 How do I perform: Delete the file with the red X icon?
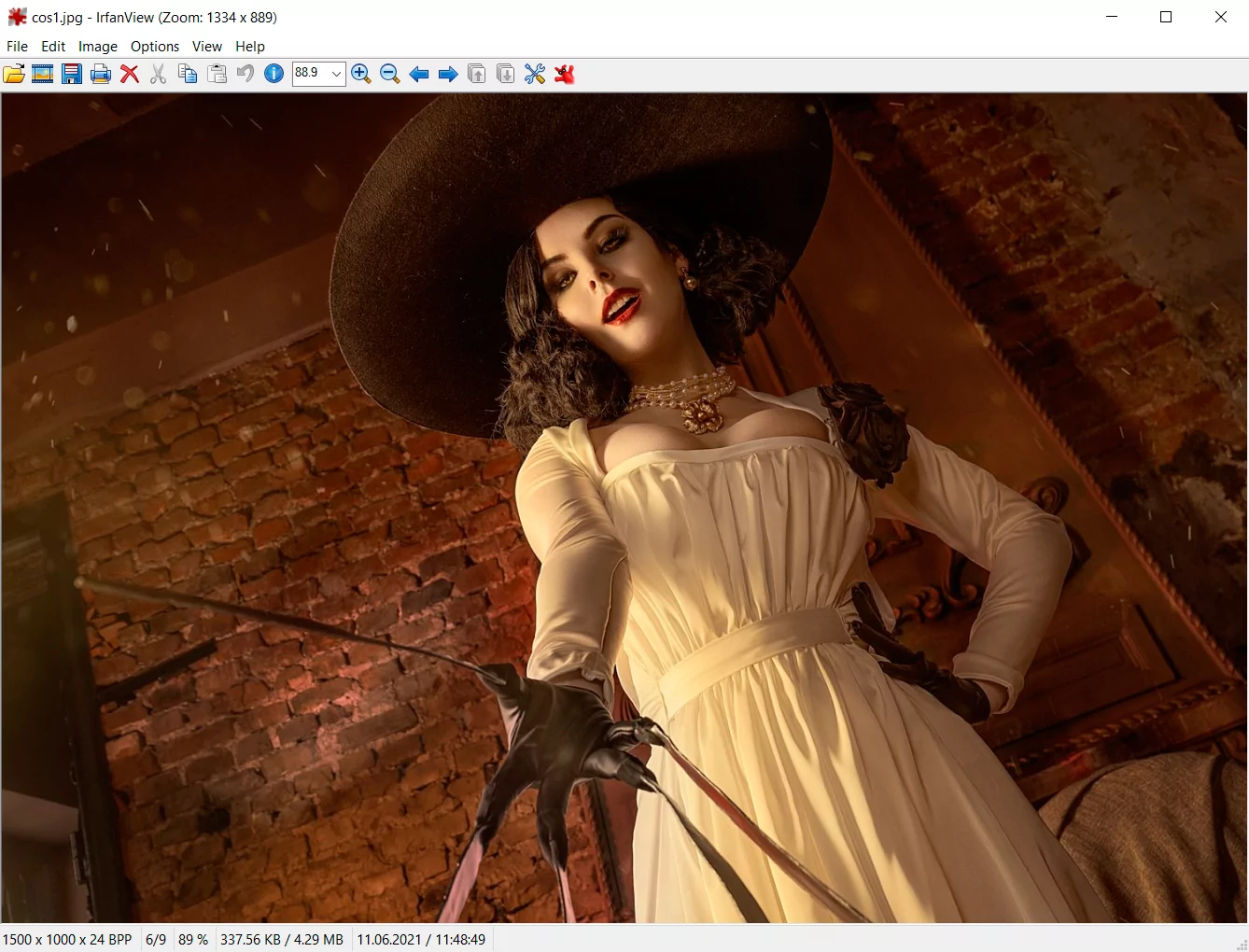click(x=130, y=74)
